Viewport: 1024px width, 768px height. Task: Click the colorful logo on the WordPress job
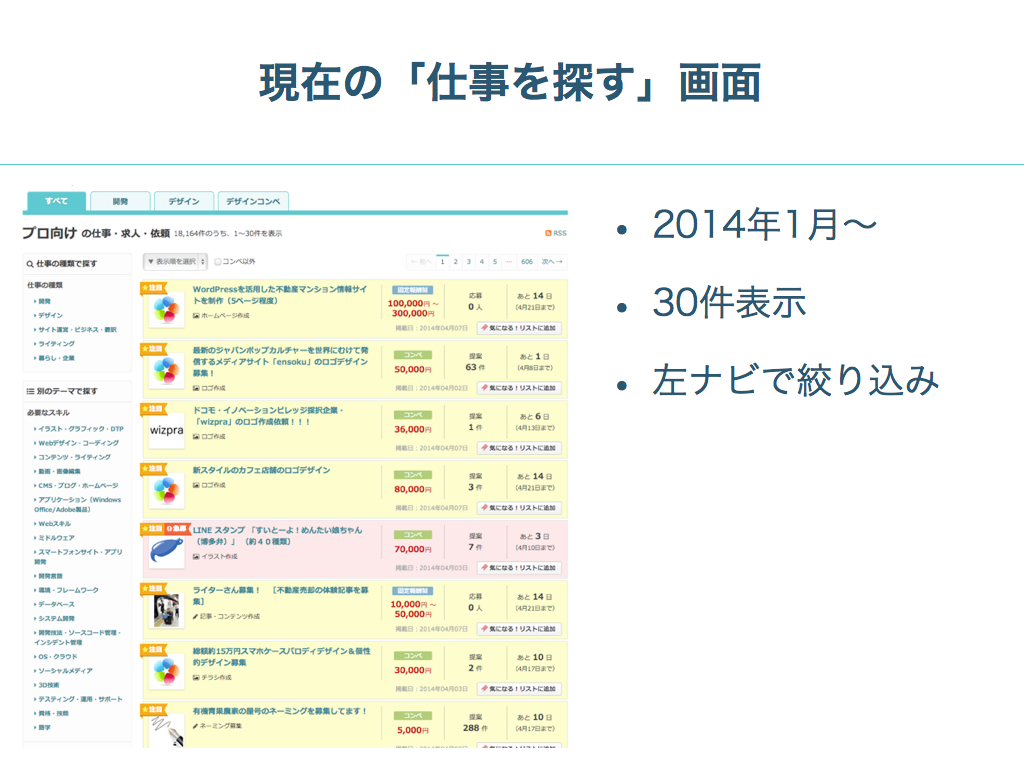pyautogui.click(x=165, y=310)
